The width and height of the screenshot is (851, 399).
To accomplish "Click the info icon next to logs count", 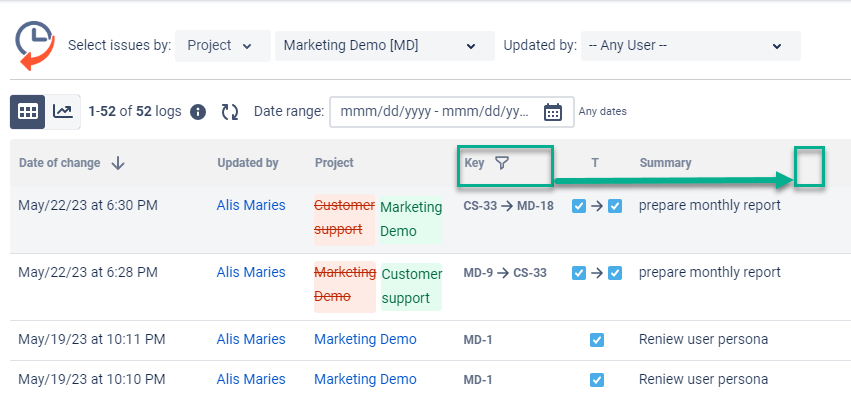I will click(198, 112).
